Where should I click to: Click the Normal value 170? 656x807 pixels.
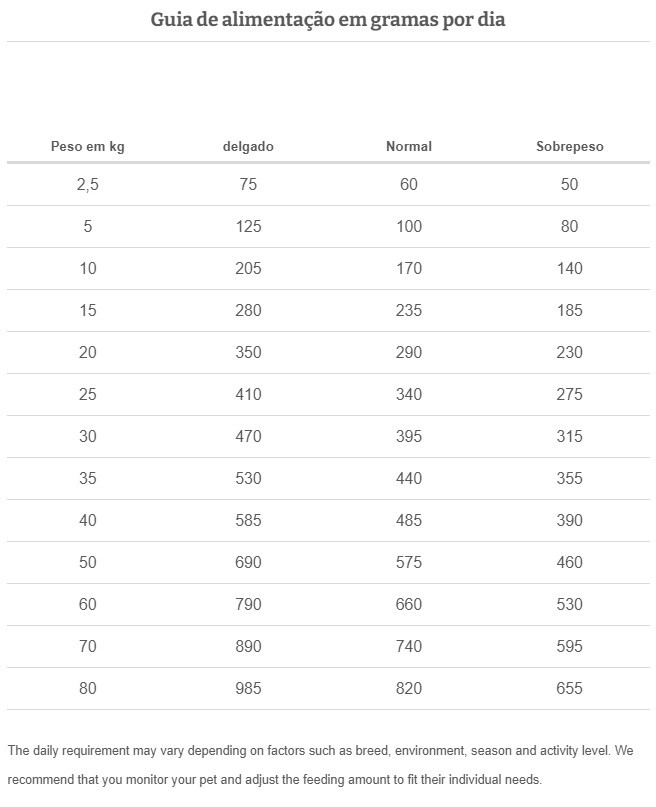(409, 268)
